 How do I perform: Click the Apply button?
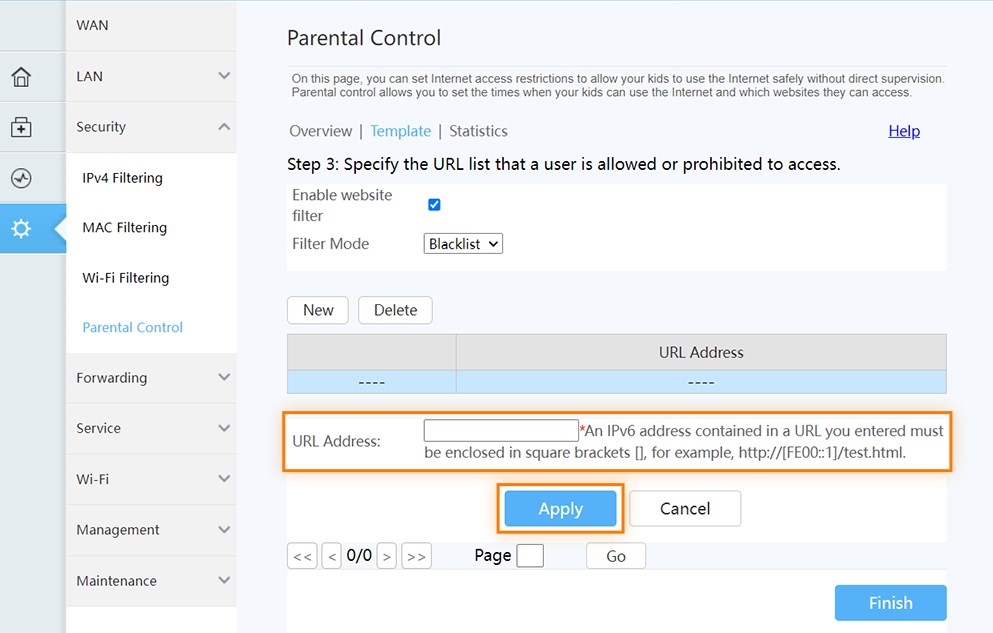point(560,508)
